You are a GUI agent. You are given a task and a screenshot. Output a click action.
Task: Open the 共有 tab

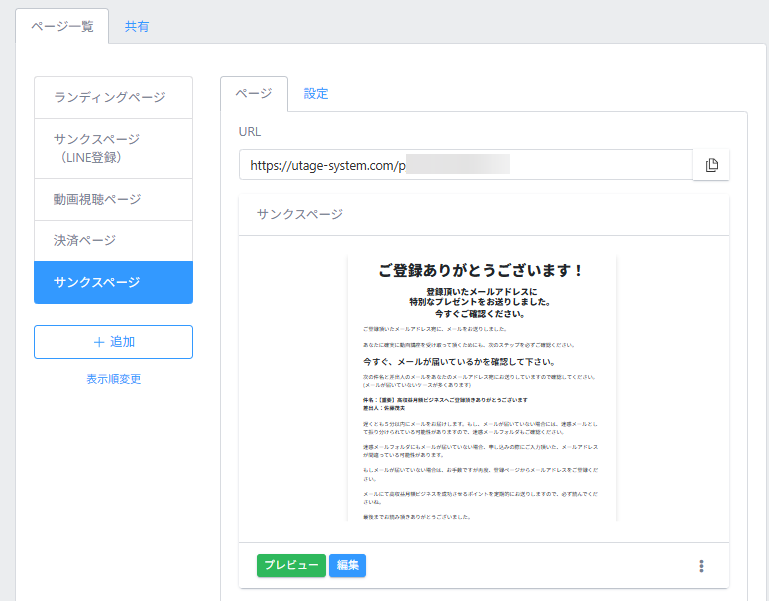point(137,27)
